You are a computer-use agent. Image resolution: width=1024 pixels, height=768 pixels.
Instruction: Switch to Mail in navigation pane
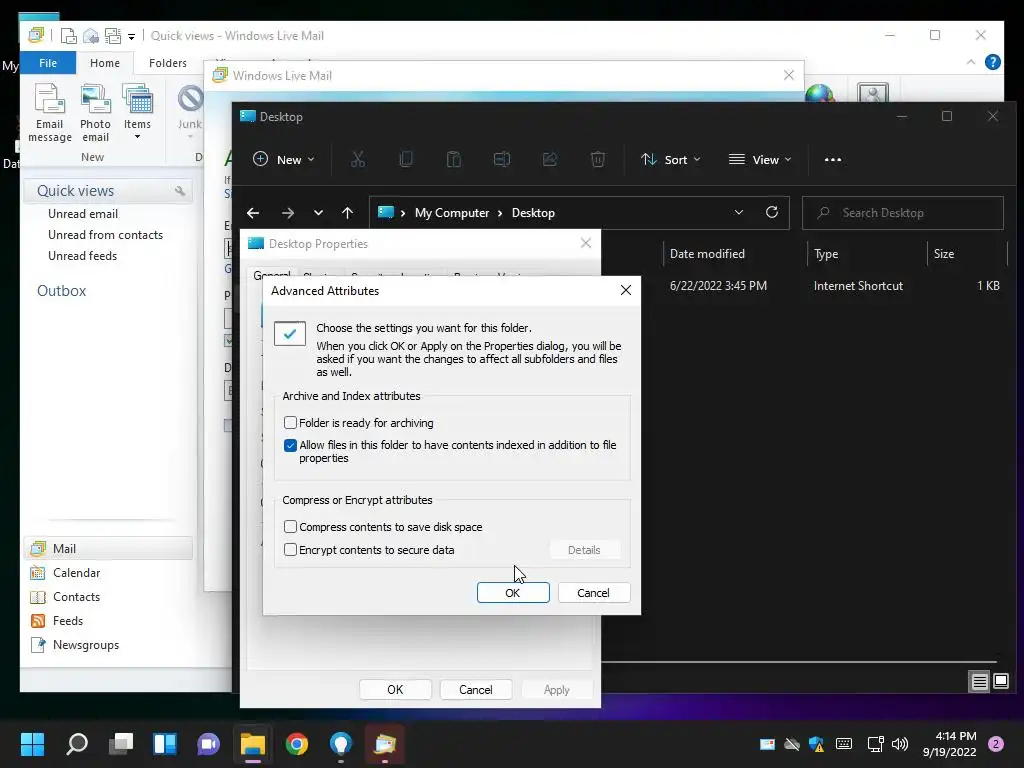coord(108,549)
